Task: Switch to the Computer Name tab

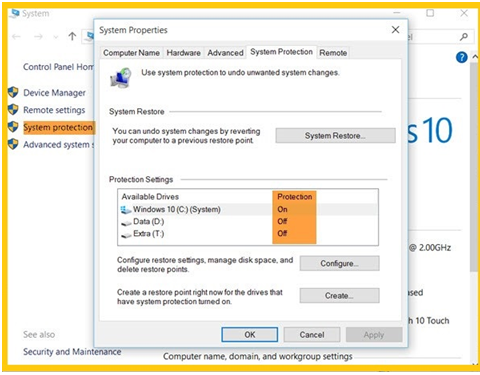Action: click(x=131, y=53)
